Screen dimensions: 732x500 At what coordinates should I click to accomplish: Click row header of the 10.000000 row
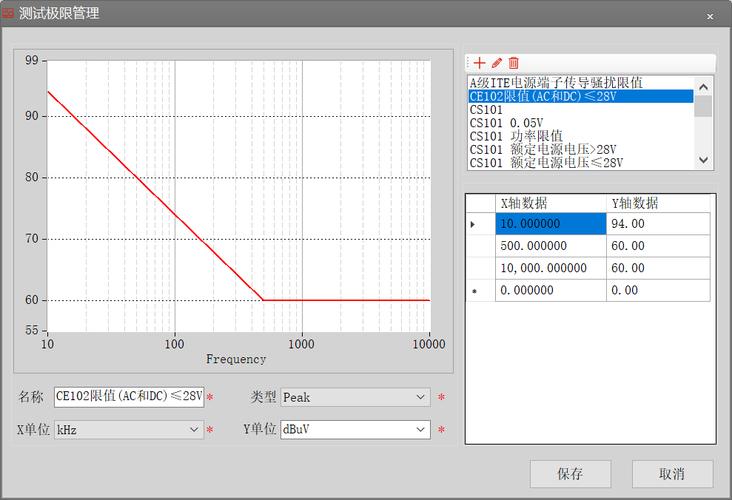481,224
